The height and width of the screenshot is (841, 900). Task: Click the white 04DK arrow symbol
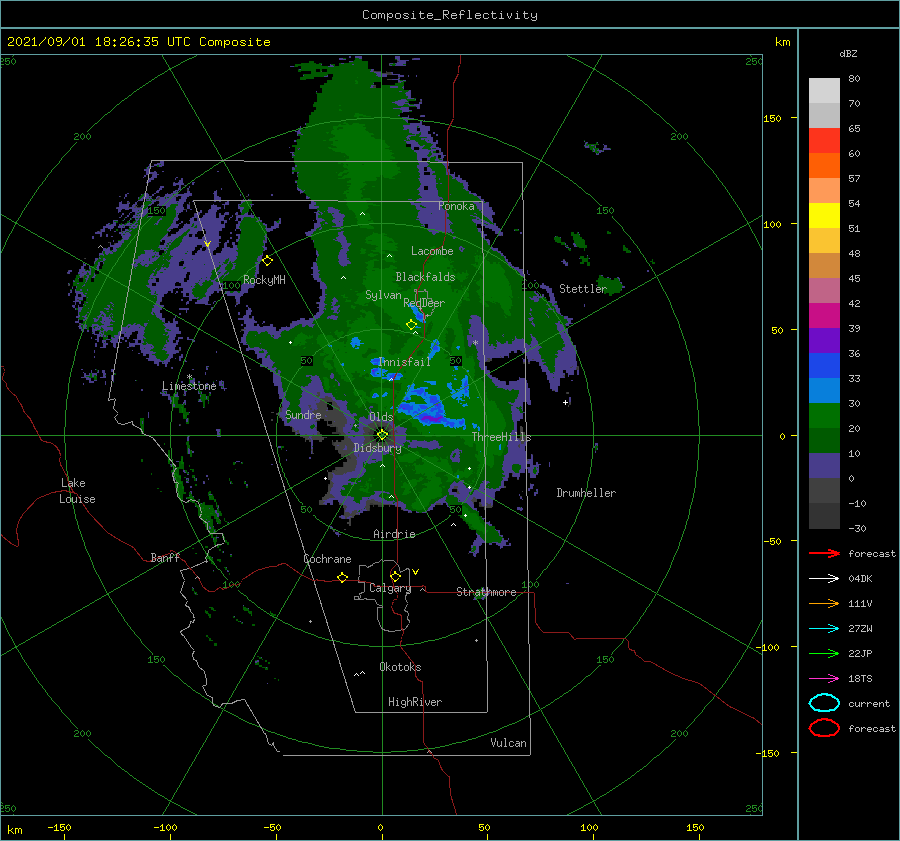coord(824,579)
